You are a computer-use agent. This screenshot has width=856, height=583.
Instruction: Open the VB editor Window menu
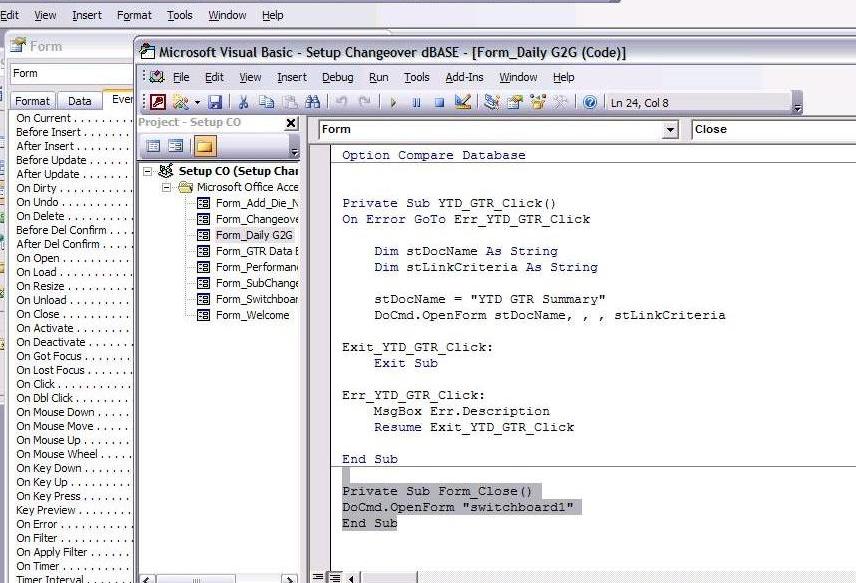518,78
